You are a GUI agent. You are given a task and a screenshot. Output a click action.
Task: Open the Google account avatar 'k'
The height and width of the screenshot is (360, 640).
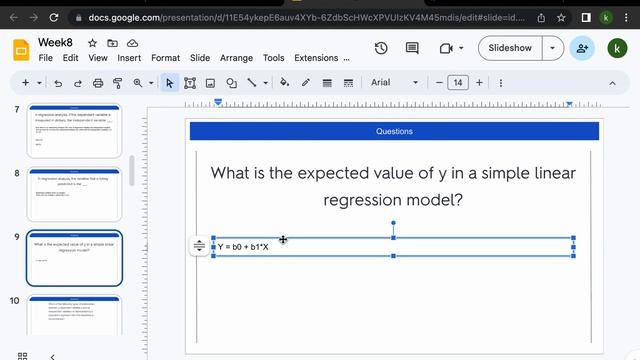pyautogui.click(x=617, y=49)
